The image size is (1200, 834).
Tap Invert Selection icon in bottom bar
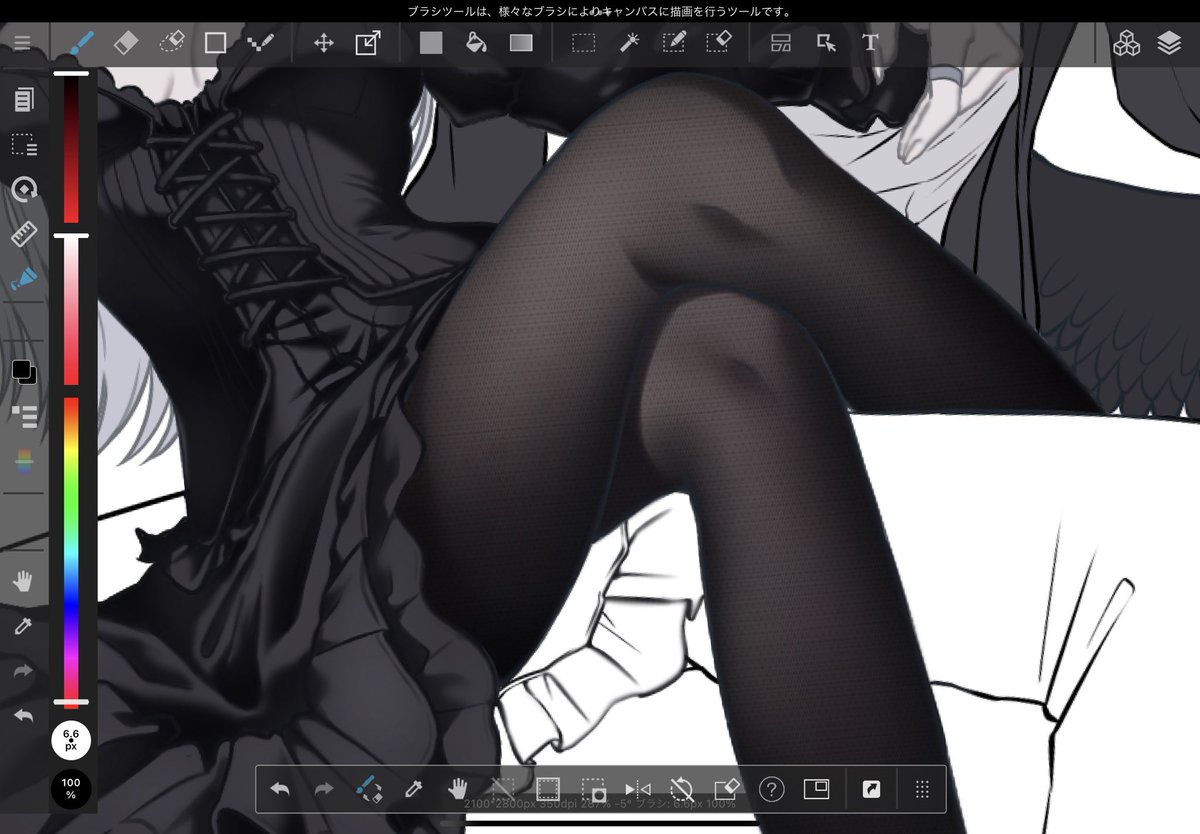pos(593,789)
